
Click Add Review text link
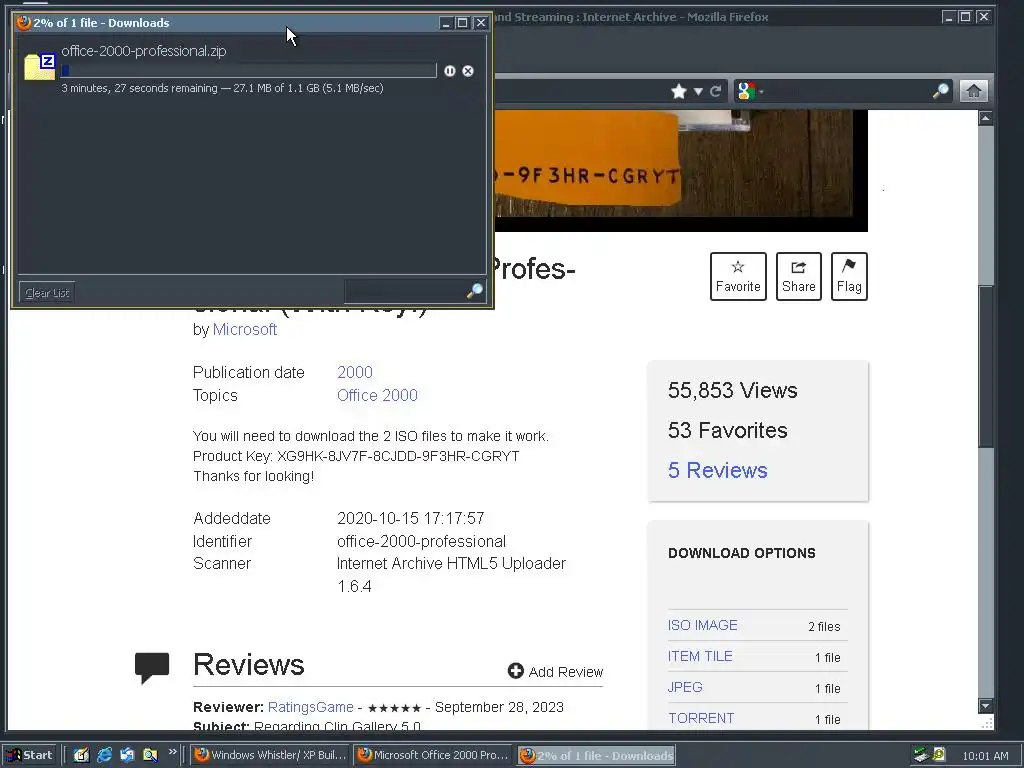[566, 671]
